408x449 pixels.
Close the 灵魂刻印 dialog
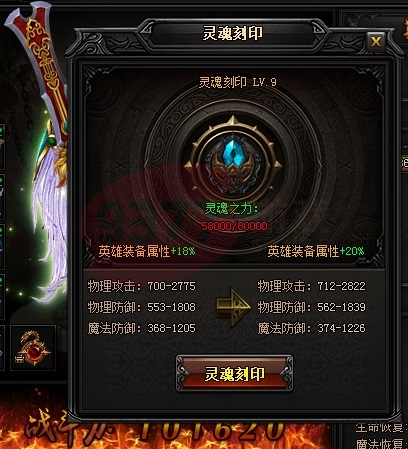click(376, 42)
